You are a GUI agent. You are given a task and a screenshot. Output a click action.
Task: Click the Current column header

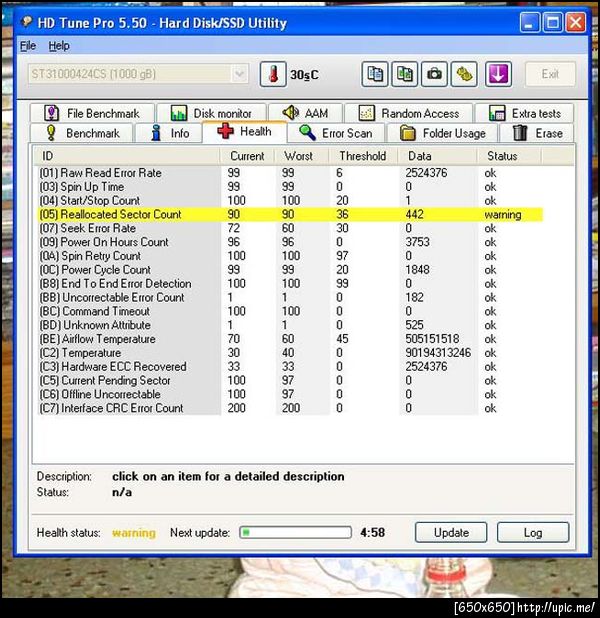point(247,156)
